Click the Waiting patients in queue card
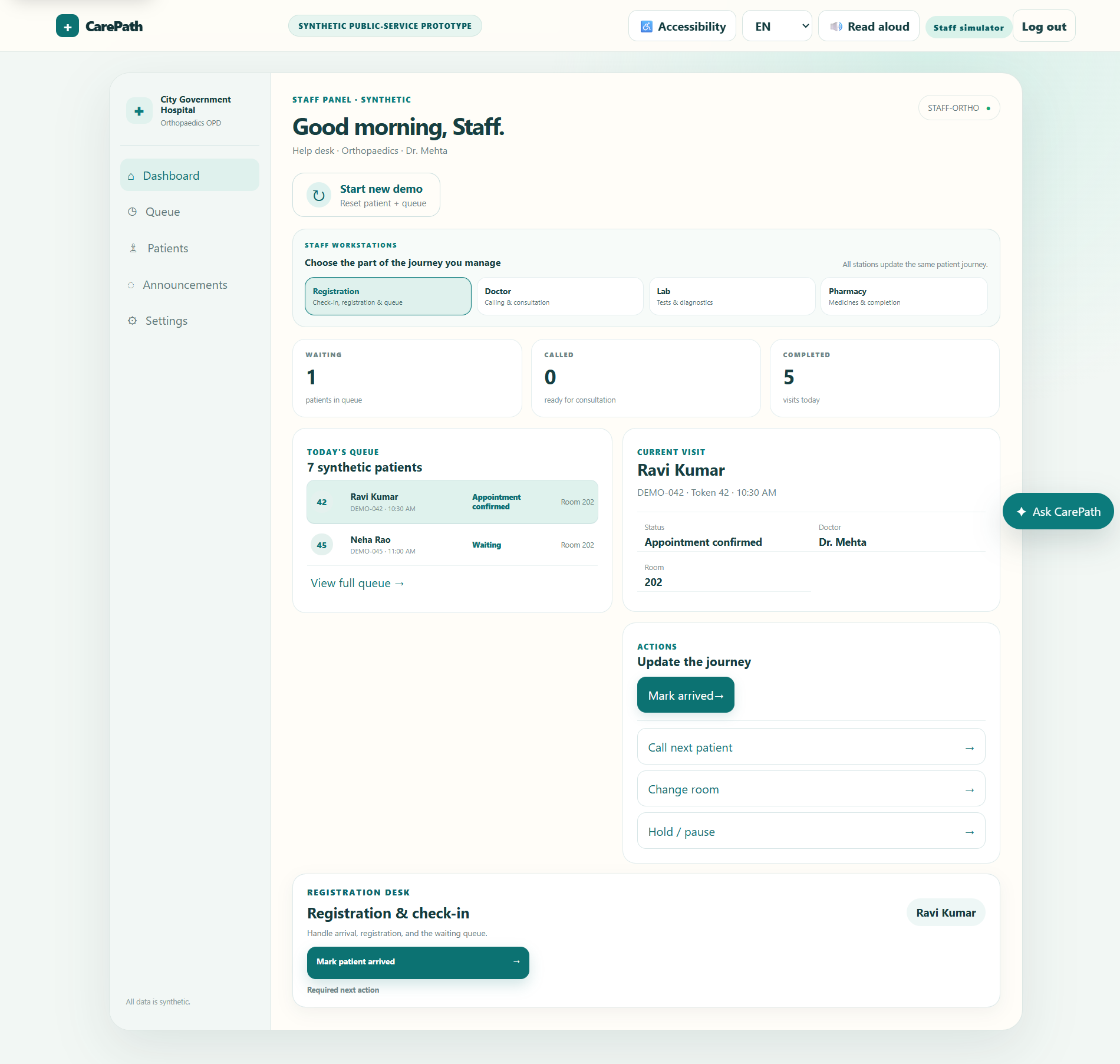Image resolution: width=1120 pixels, height=1064 pixels. tap(407, 378)
